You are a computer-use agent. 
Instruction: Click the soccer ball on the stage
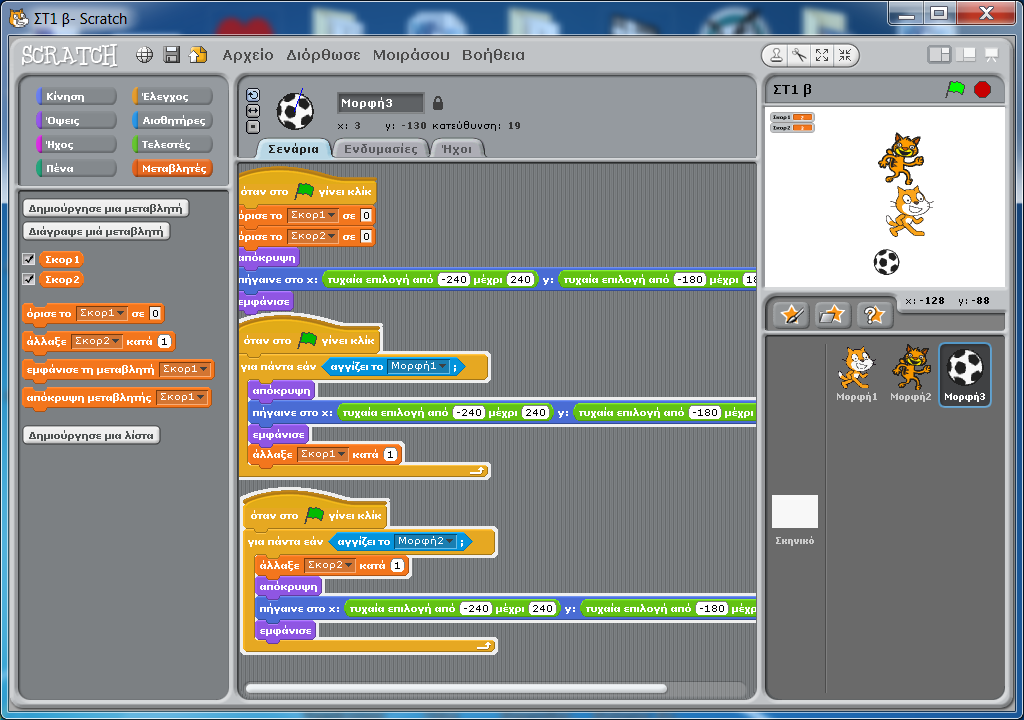(x=886, y=262)
